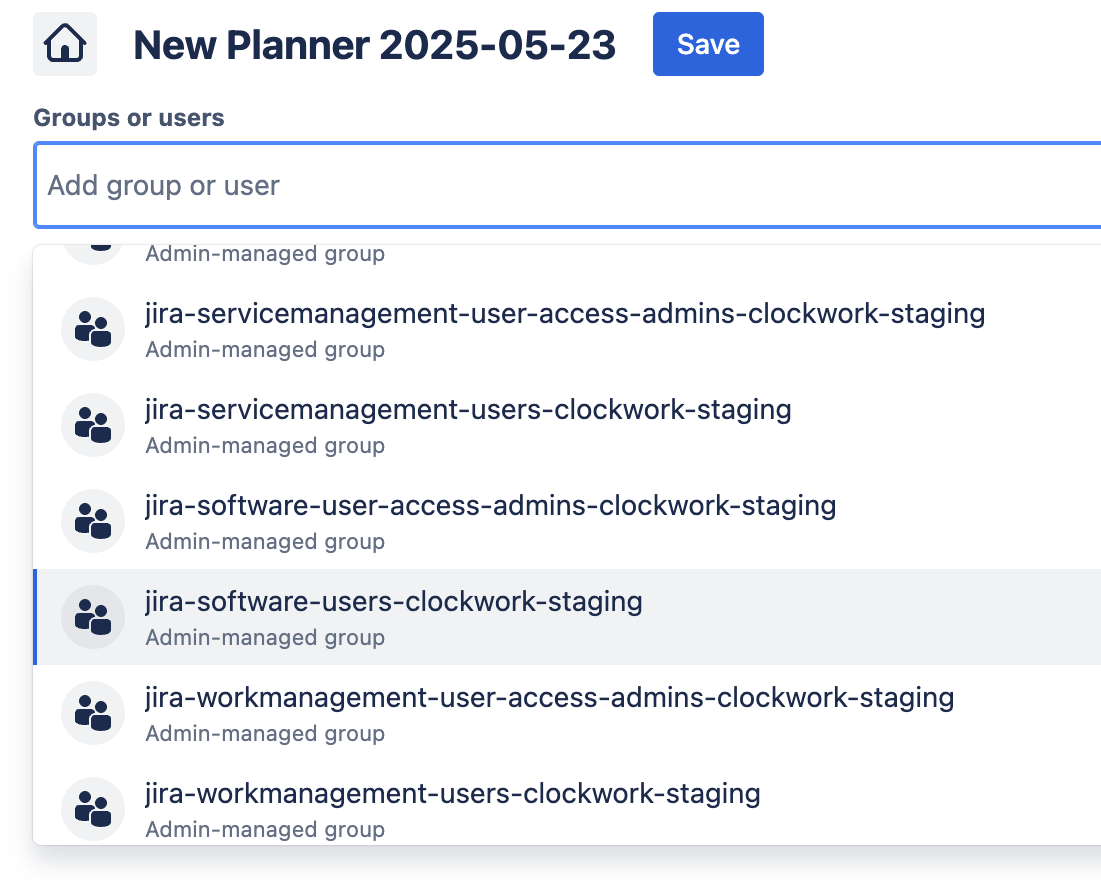The height and width of the screenshot is (880, 1101).
Task: Click the New Planner 2025-05-23 title
Action: (374, 45)
